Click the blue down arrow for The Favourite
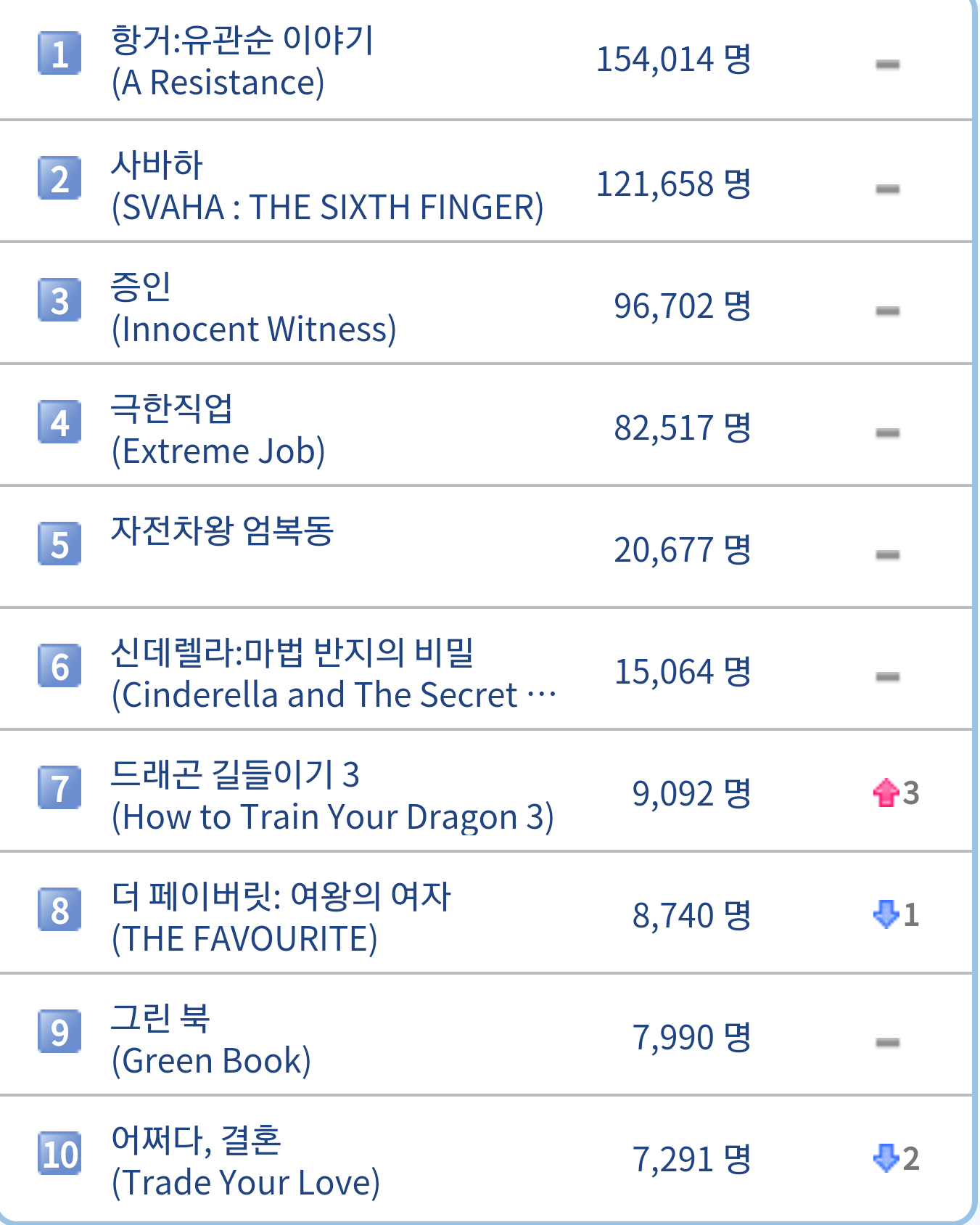980x1225 pixels. coord(886,914)
